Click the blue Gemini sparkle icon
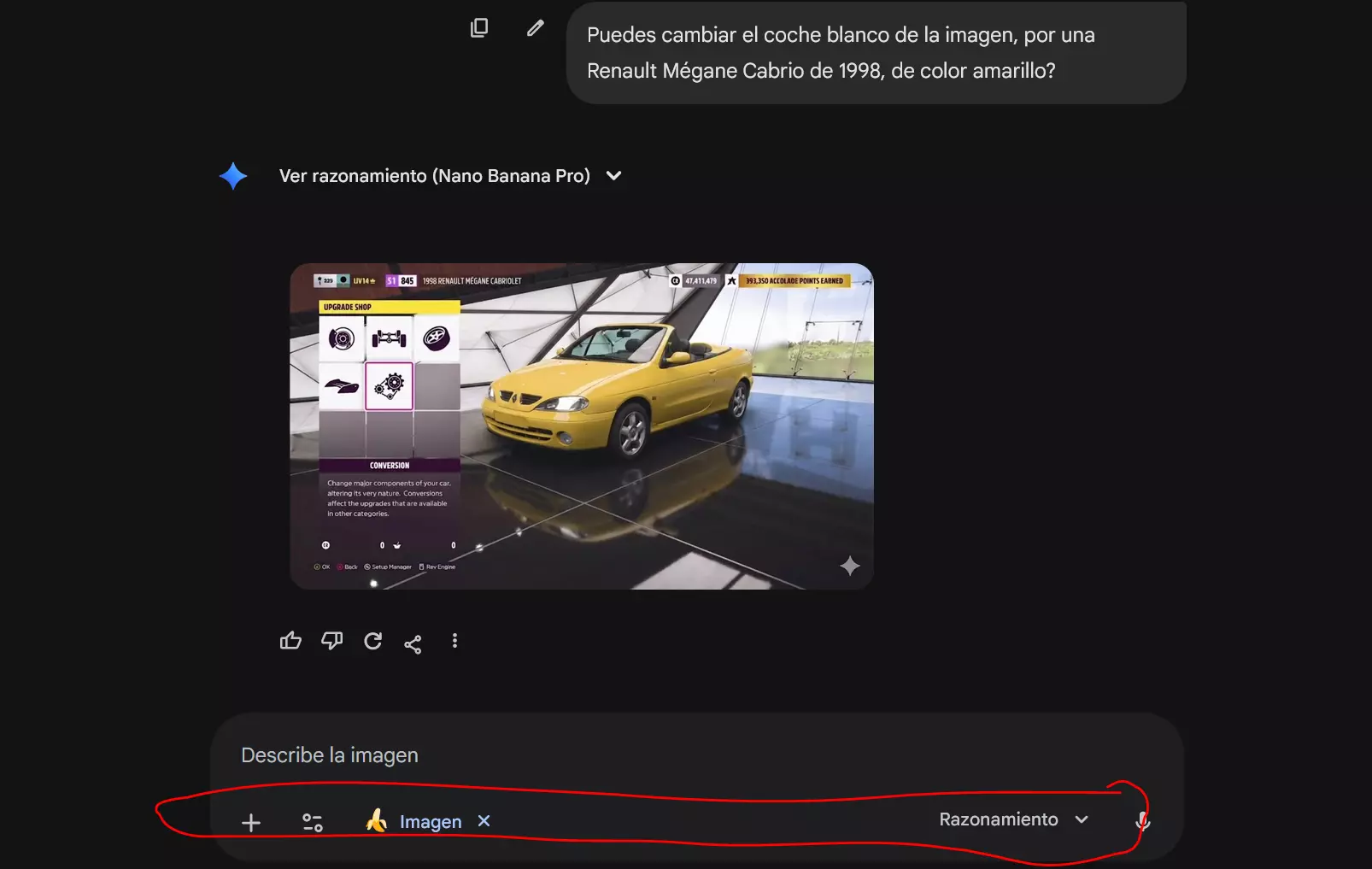 (233, 176)
